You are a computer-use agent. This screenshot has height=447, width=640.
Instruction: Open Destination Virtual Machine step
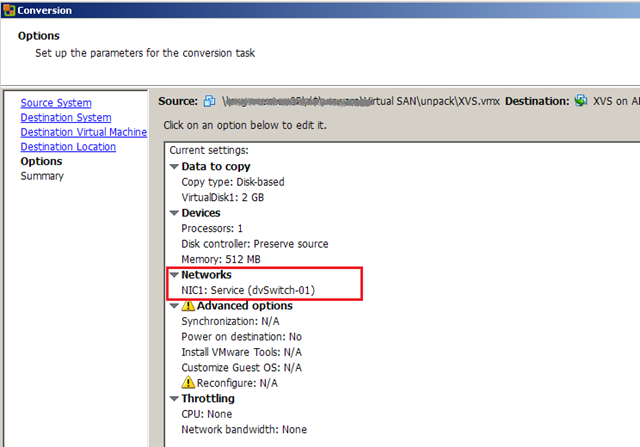(84, 132)
